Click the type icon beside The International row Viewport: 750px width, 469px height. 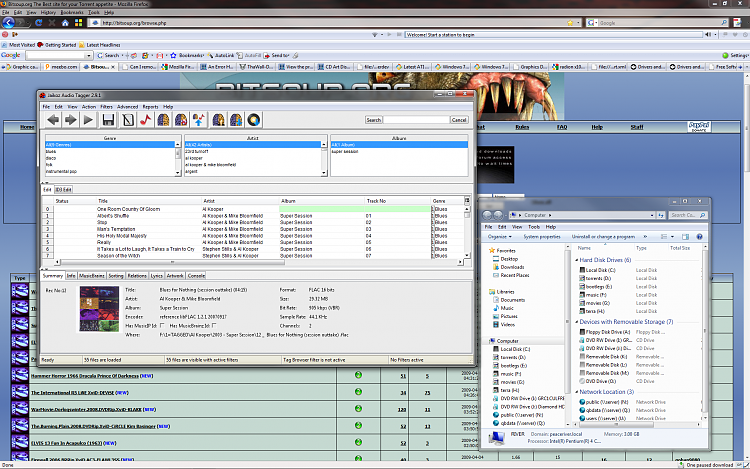point(20,392)
